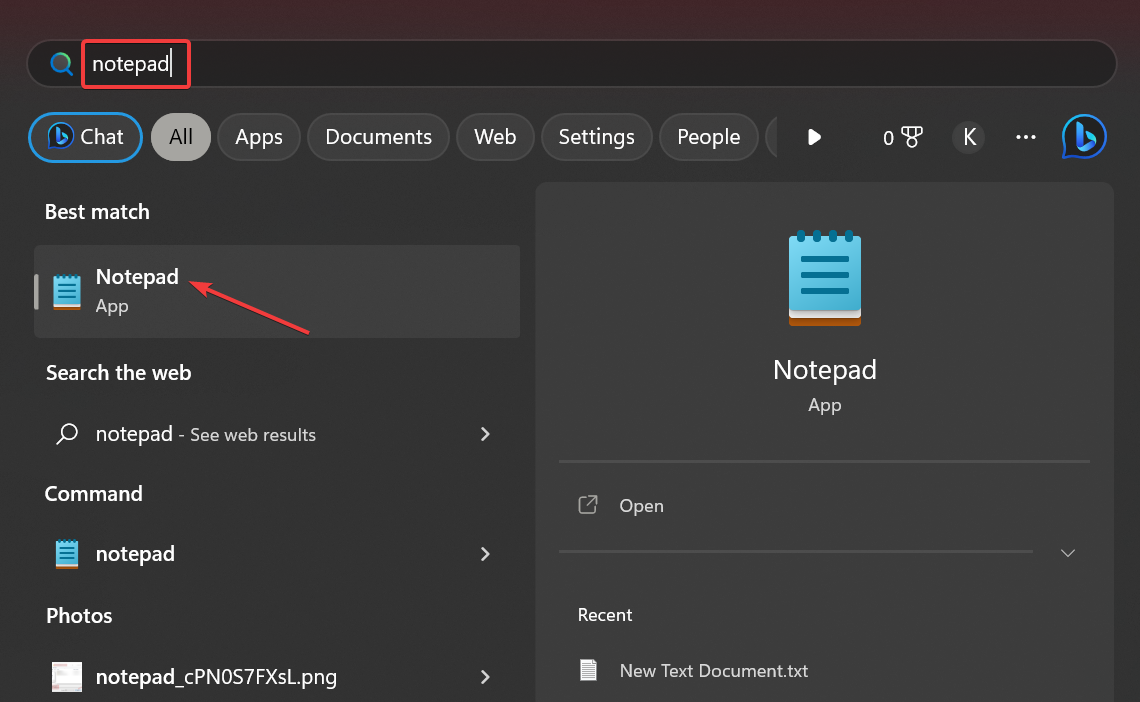Viewport: 1140px width, 702px height.
Task: Click Open to launch Notepad
Action: (640, 506)
